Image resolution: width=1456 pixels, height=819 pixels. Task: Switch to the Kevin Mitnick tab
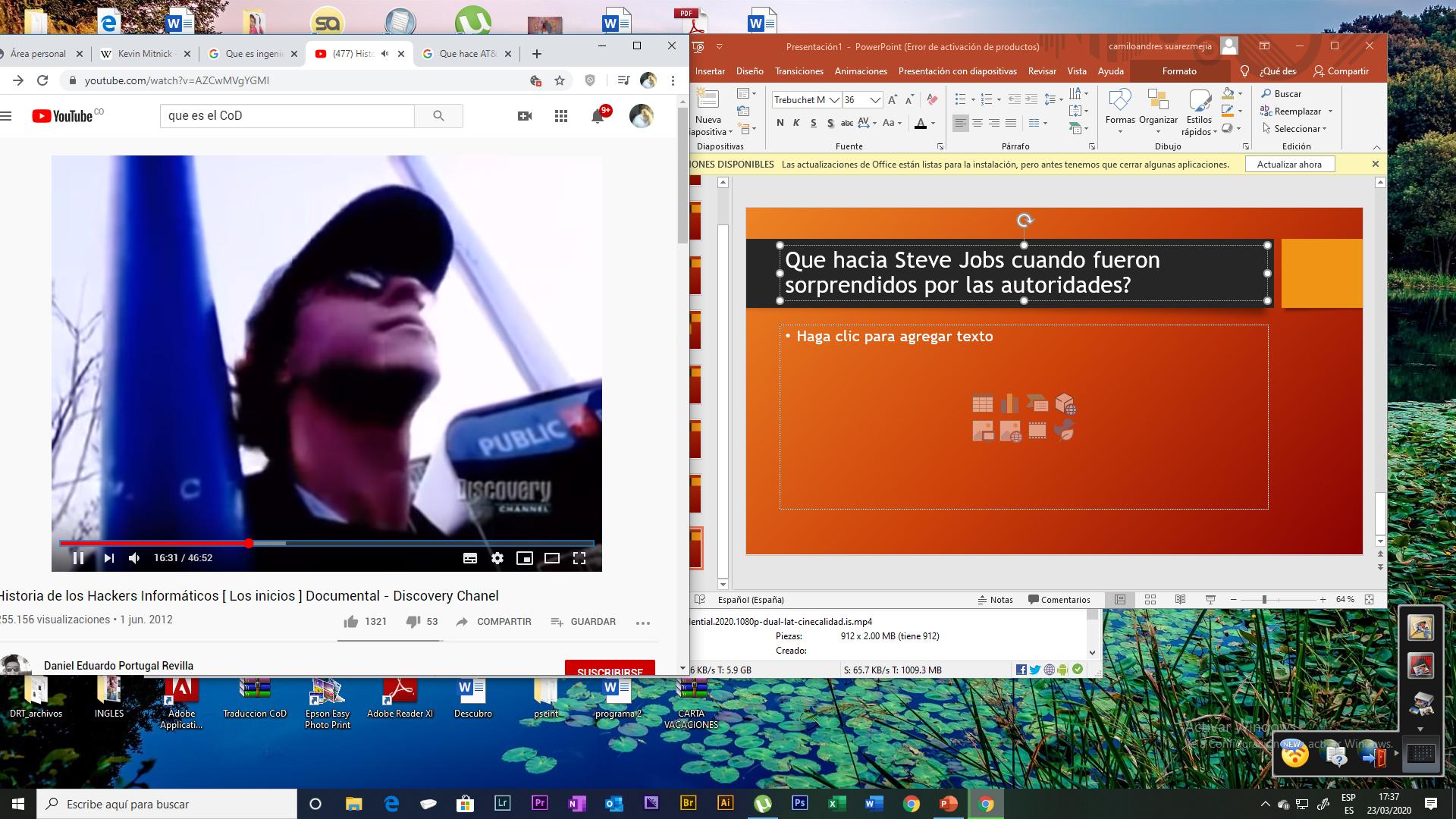(146, 54)
